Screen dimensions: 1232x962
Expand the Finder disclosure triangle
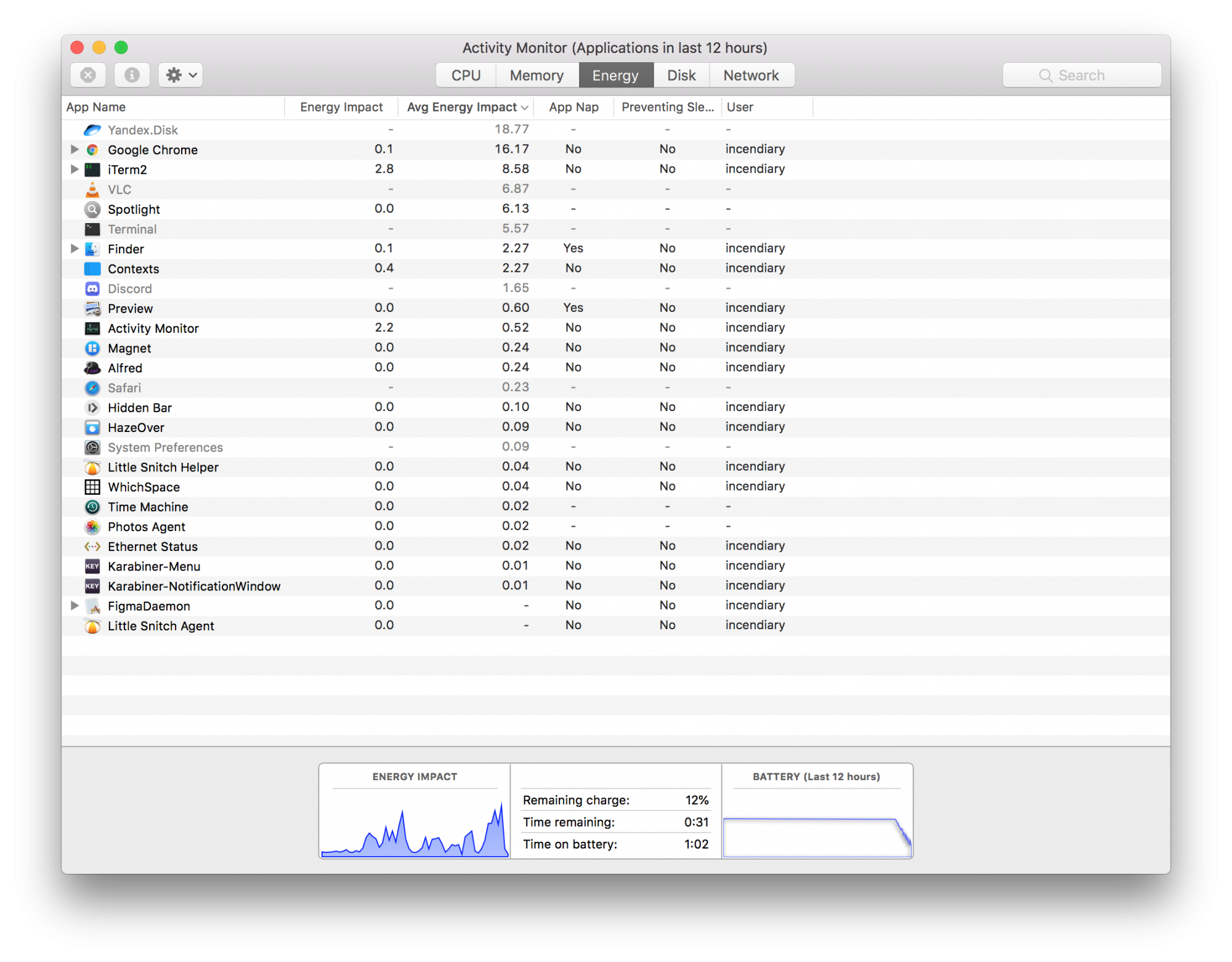coord(75,248)
